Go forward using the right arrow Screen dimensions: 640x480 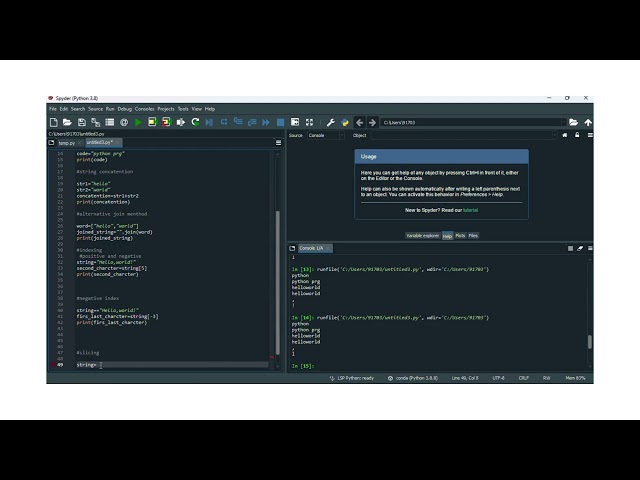coord(372,122)
